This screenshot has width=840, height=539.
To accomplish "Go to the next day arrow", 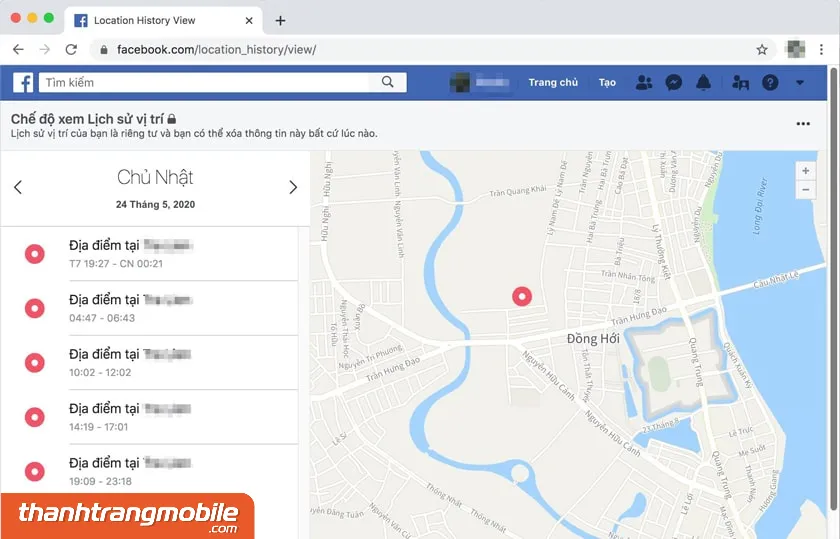I will pyautogui.click(x=293, y=187).
